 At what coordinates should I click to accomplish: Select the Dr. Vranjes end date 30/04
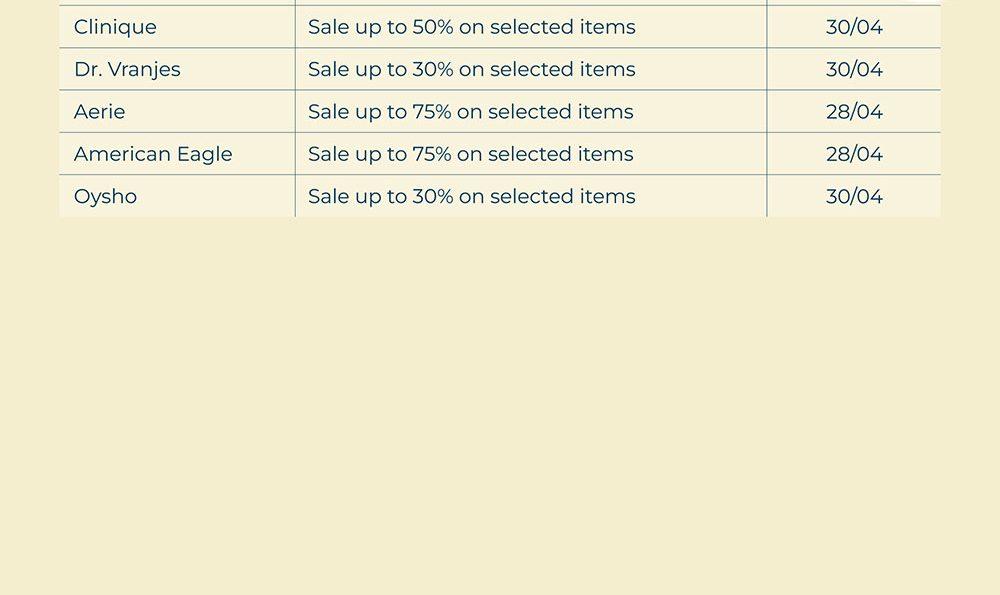tap(854, 70)
